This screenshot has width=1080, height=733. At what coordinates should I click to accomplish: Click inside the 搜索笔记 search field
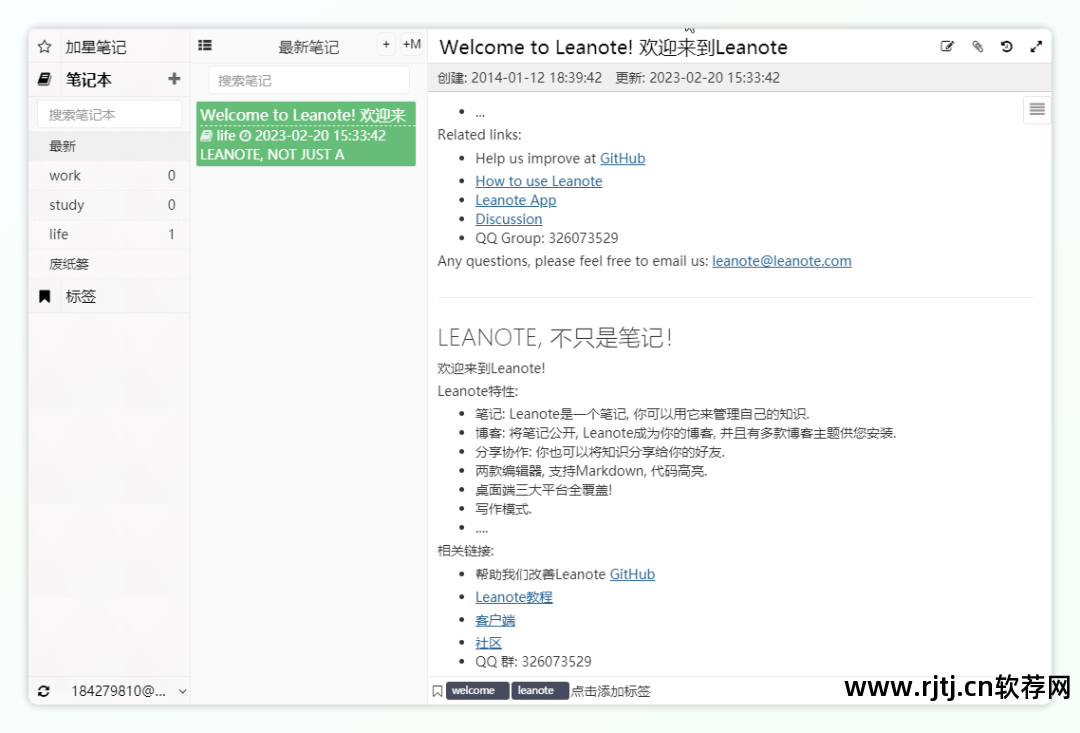308,80
